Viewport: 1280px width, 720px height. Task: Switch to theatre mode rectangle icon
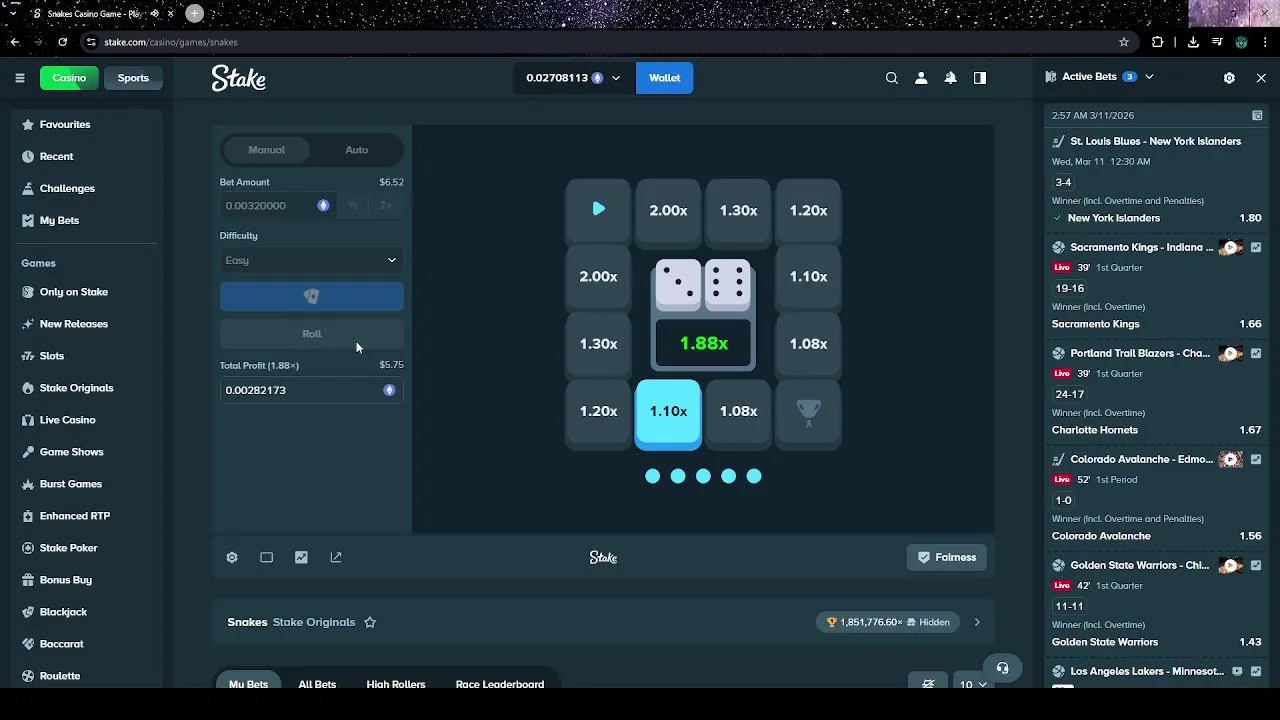(266, 557)
